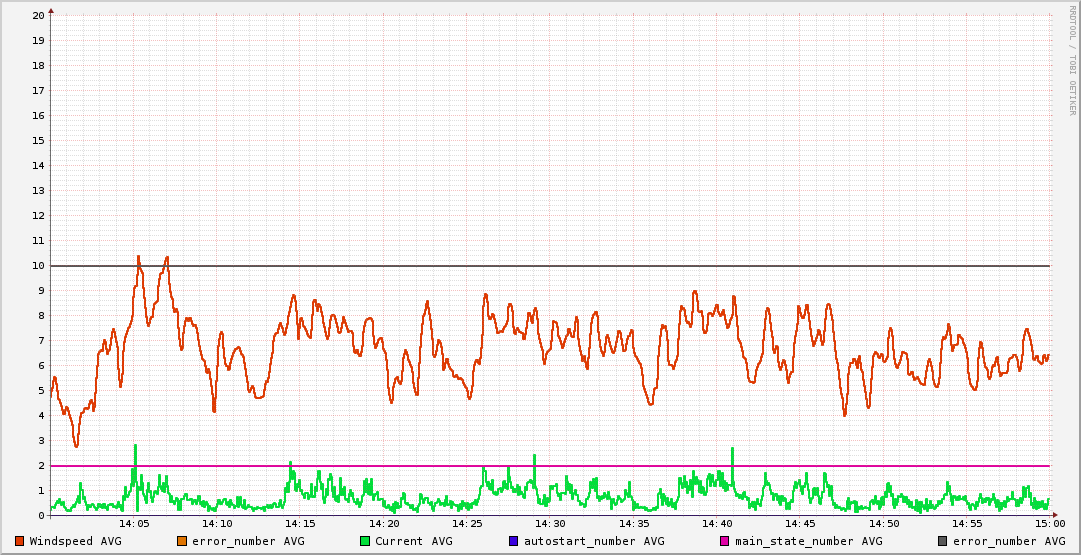
Task: Click the blue autostart_number AVG legend swatch
Action: (513, 541)
